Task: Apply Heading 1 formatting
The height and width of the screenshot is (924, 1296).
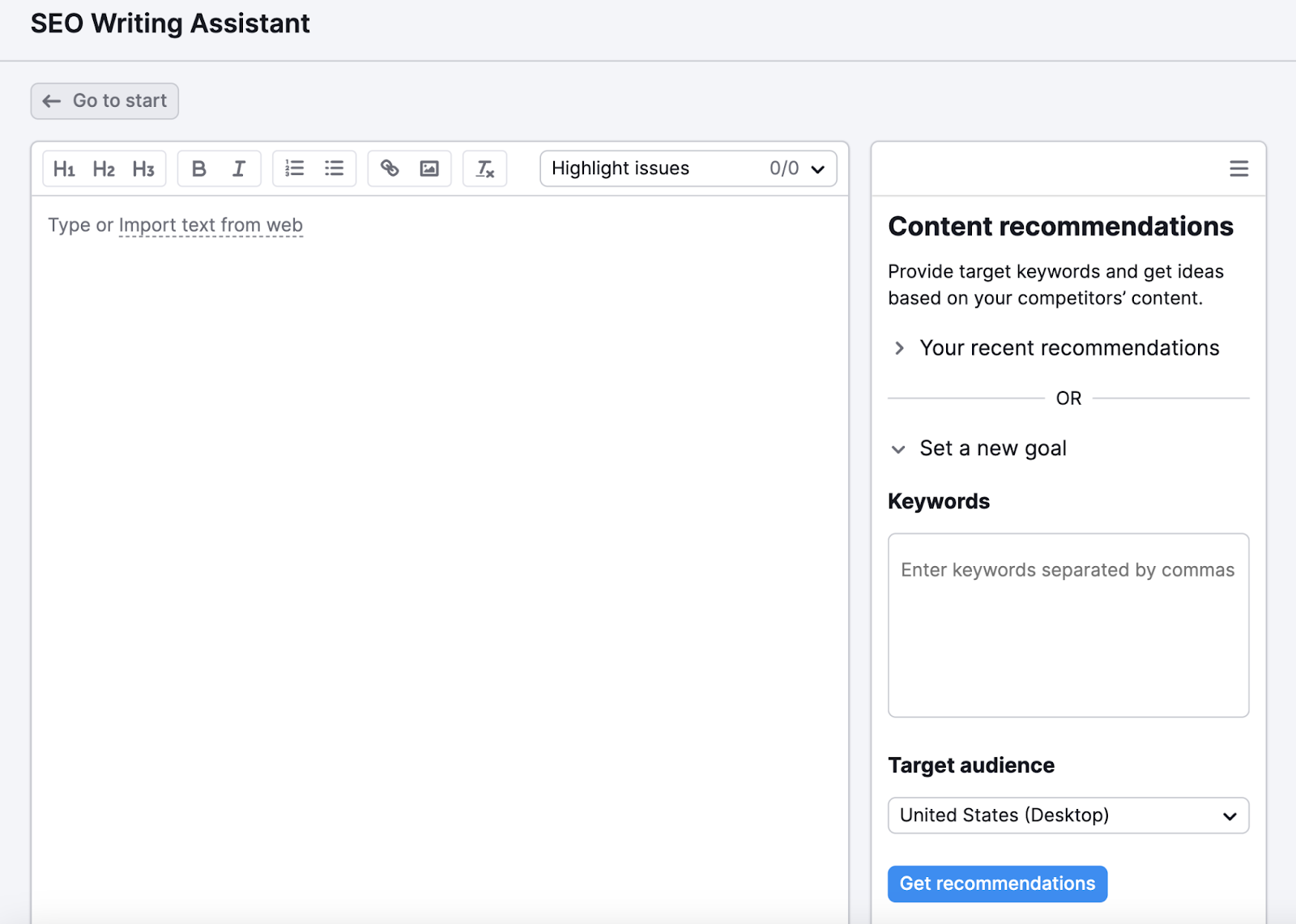Action: pyautogui.click(x=65, y=168)
